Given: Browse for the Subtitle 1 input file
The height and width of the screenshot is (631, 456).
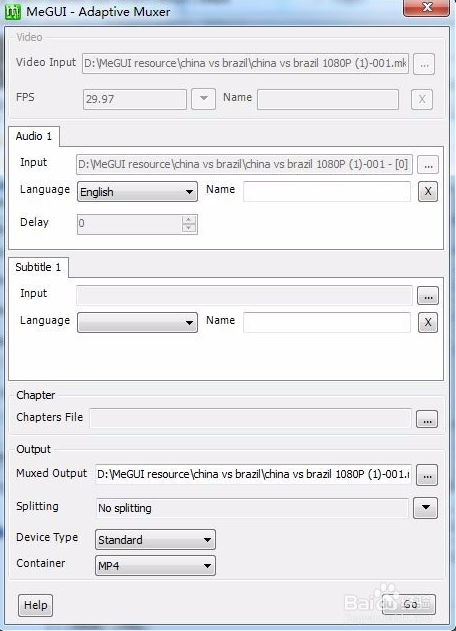Looking at the screenshot, I should pyautogui.click(x=428, y=296).
